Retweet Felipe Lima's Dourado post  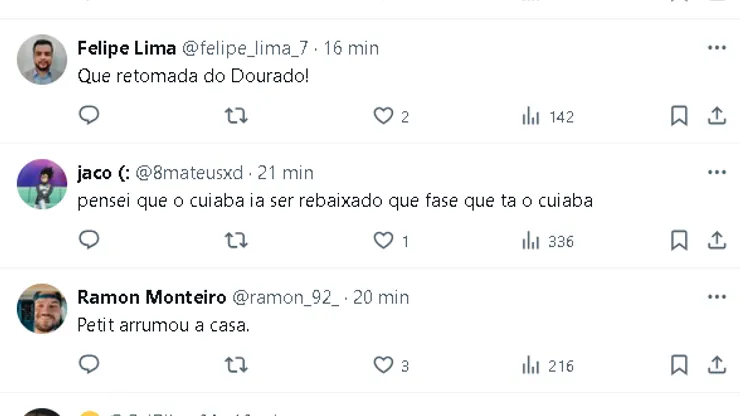pos(236,116)
